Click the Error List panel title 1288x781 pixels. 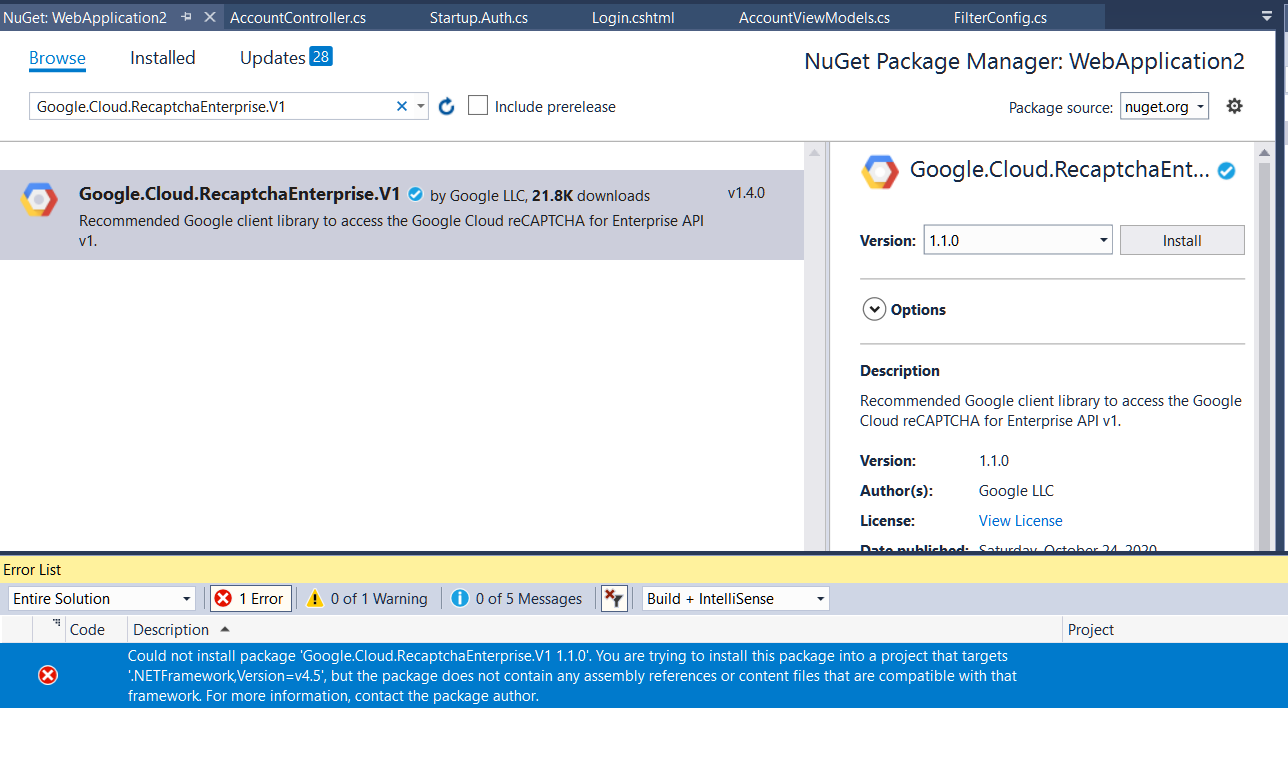tap(32, 570)
